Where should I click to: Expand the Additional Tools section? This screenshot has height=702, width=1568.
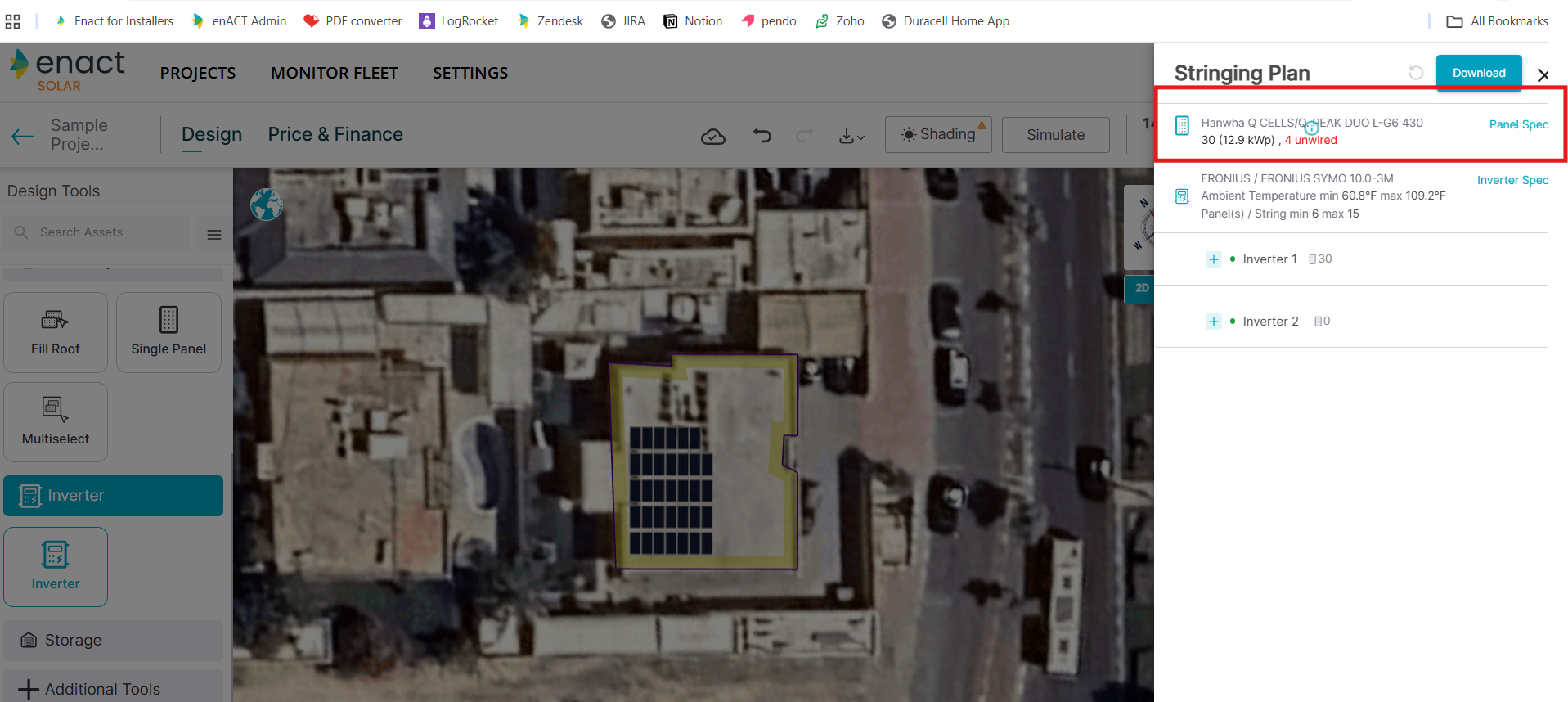113,689
